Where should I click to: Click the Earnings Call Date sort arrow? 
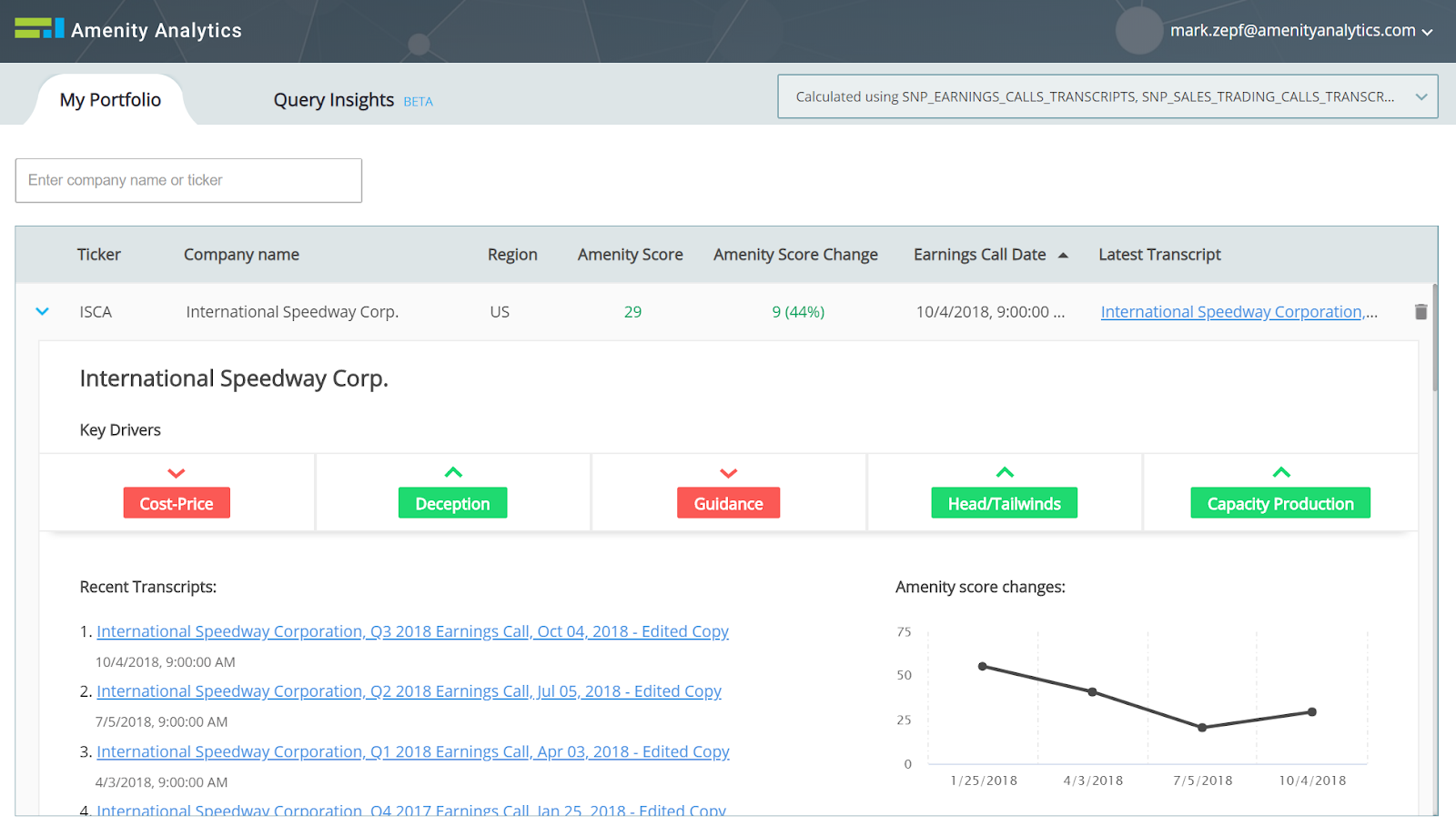coord(1063,256)
